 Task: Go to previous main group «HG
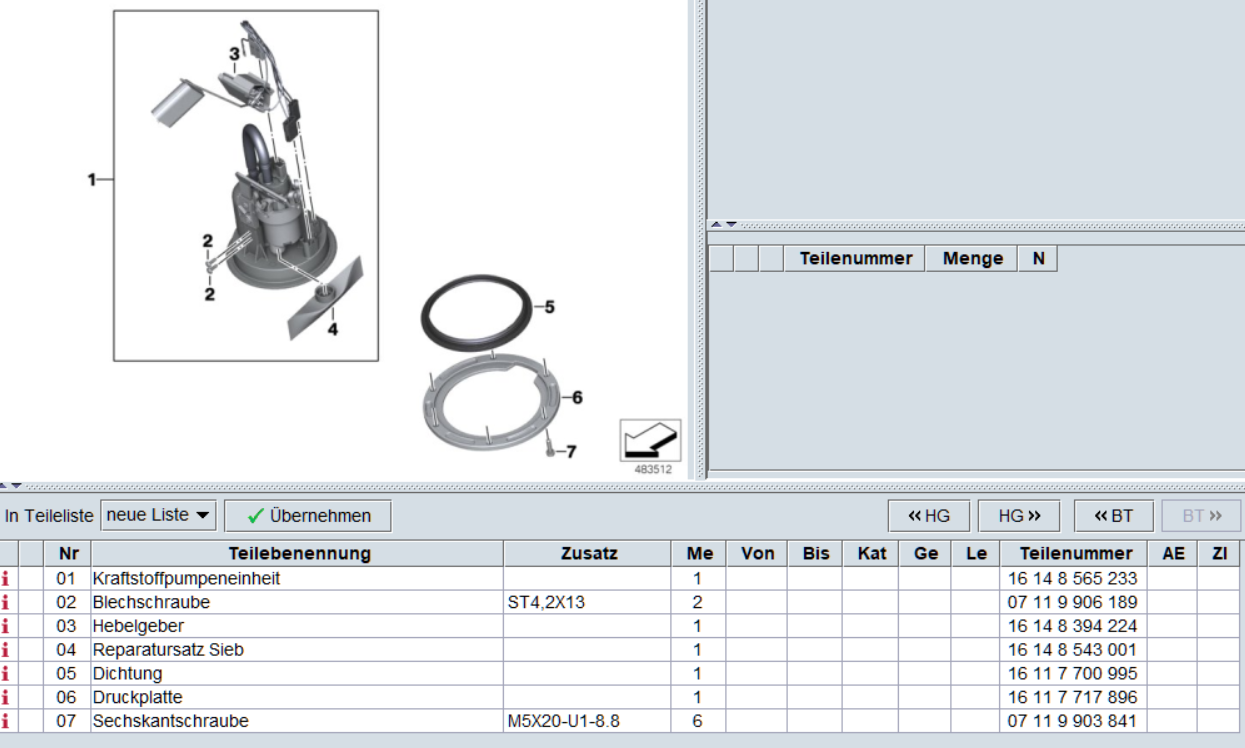tap(929, 516)
